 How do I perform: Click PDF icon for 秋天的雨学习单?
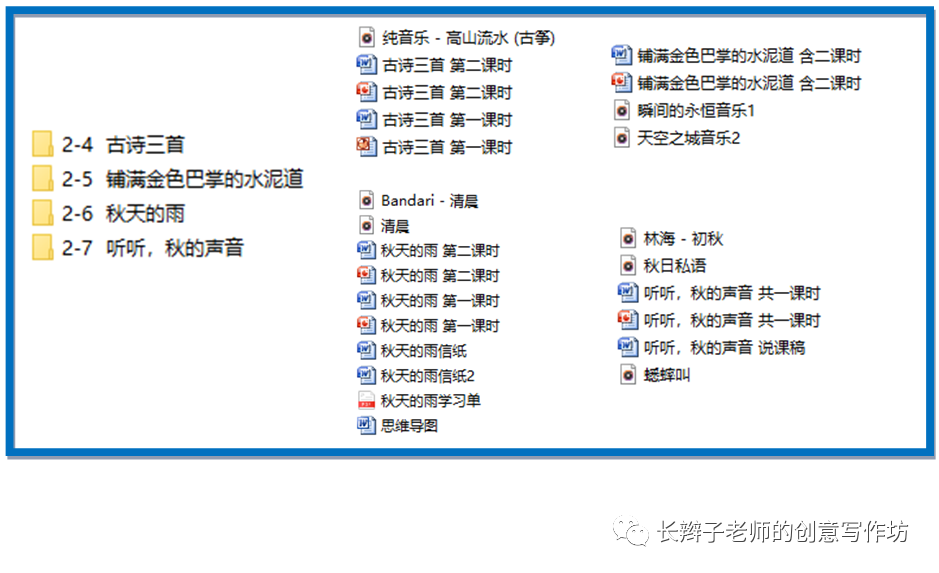coord(366,401)
